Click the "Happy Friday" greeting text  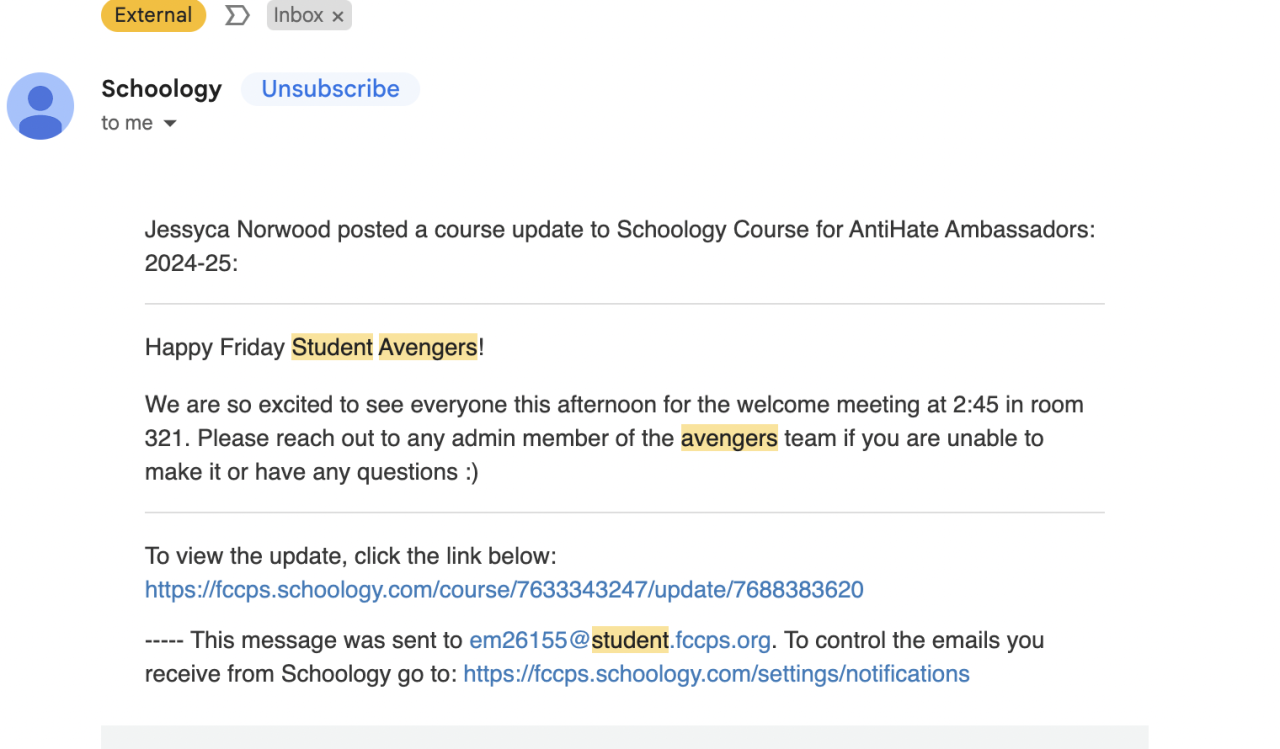coord(215,348)
